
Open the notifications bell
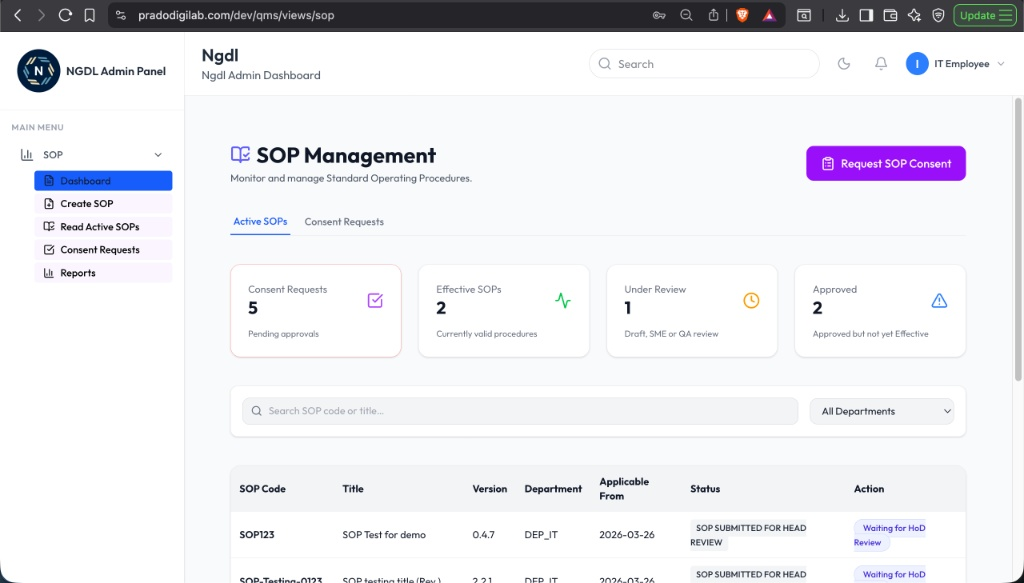pos(880,63)
